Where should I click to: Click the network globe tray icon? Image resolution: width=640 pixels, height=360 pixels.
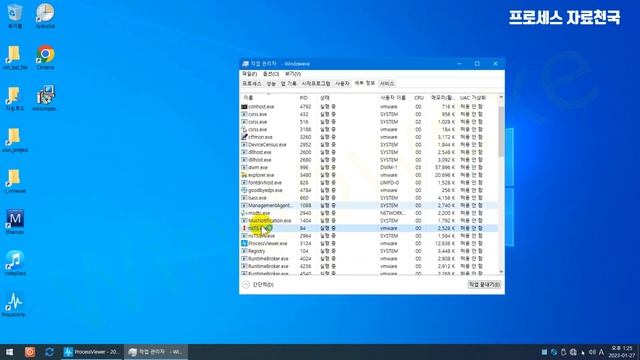click(573, 352)
